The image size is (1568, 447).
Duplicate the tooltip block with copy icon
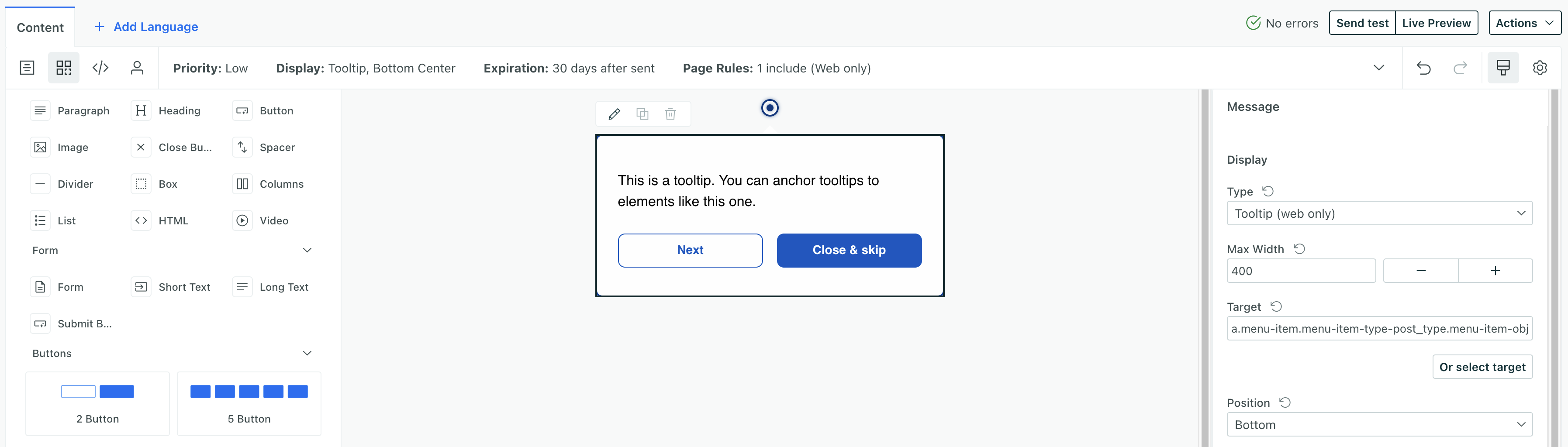click(642, 114)
